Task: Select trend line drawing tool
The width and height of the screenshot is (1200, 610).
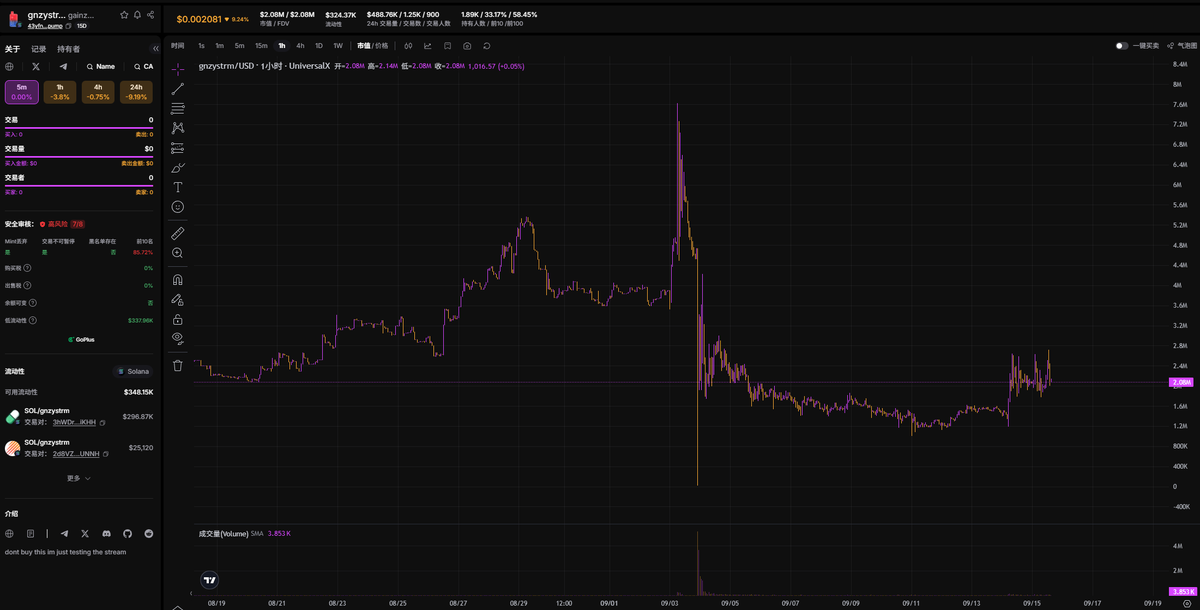Action: point(178,89)
